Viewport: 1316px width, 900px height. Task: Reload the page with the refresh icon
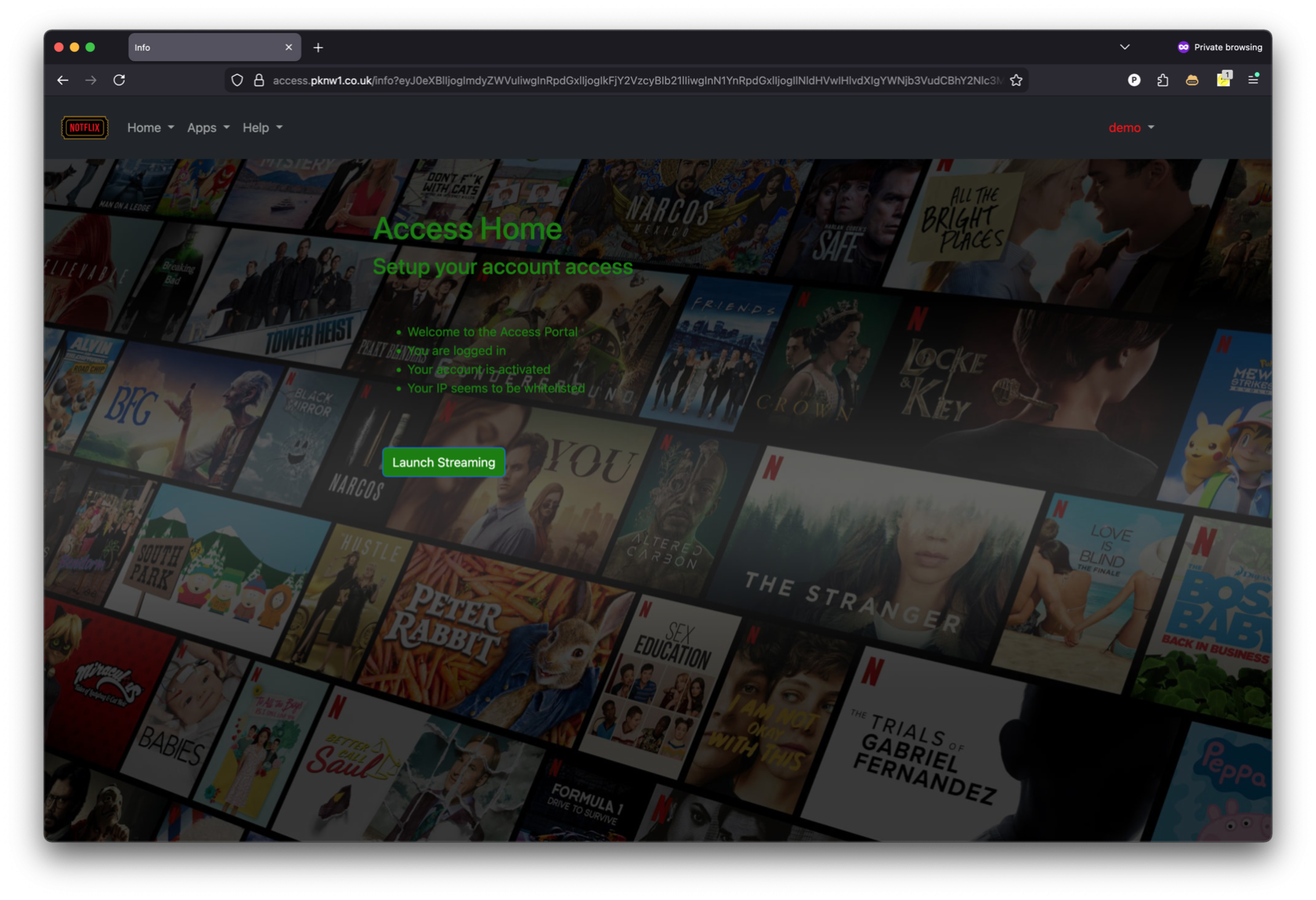(x=119, y=80)
